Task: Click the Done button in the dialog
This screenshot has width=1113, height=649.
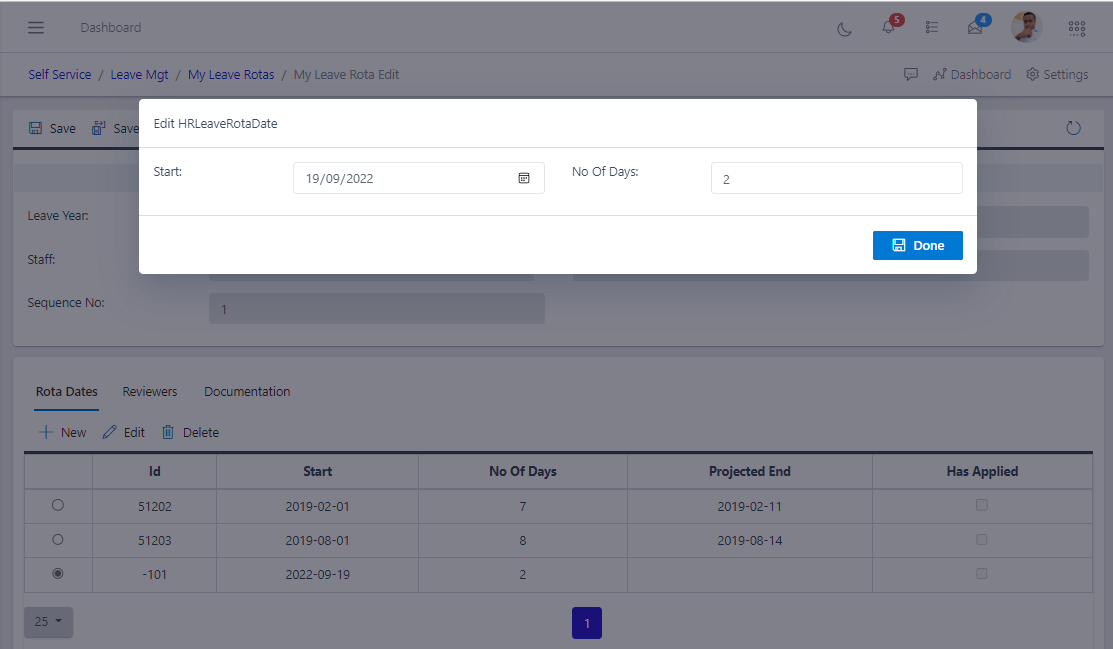Action: [x=917, y=245]
